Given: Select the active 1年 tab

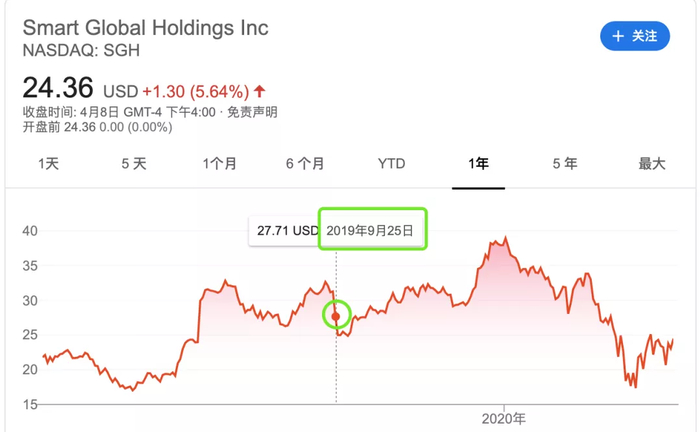Looking at the screenshot, I should coord(478,163).
